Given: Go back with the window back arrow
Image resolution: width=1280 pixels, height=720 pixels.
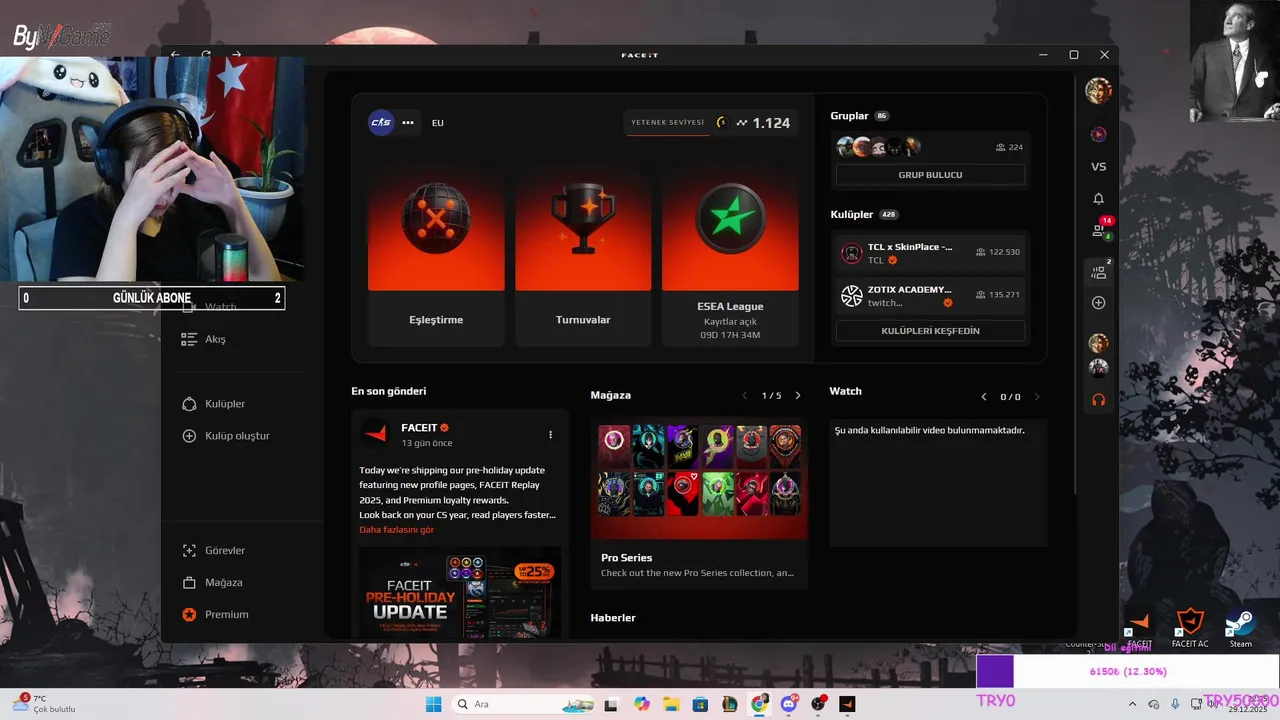Looking at the screenshot, I should (176, 55).
